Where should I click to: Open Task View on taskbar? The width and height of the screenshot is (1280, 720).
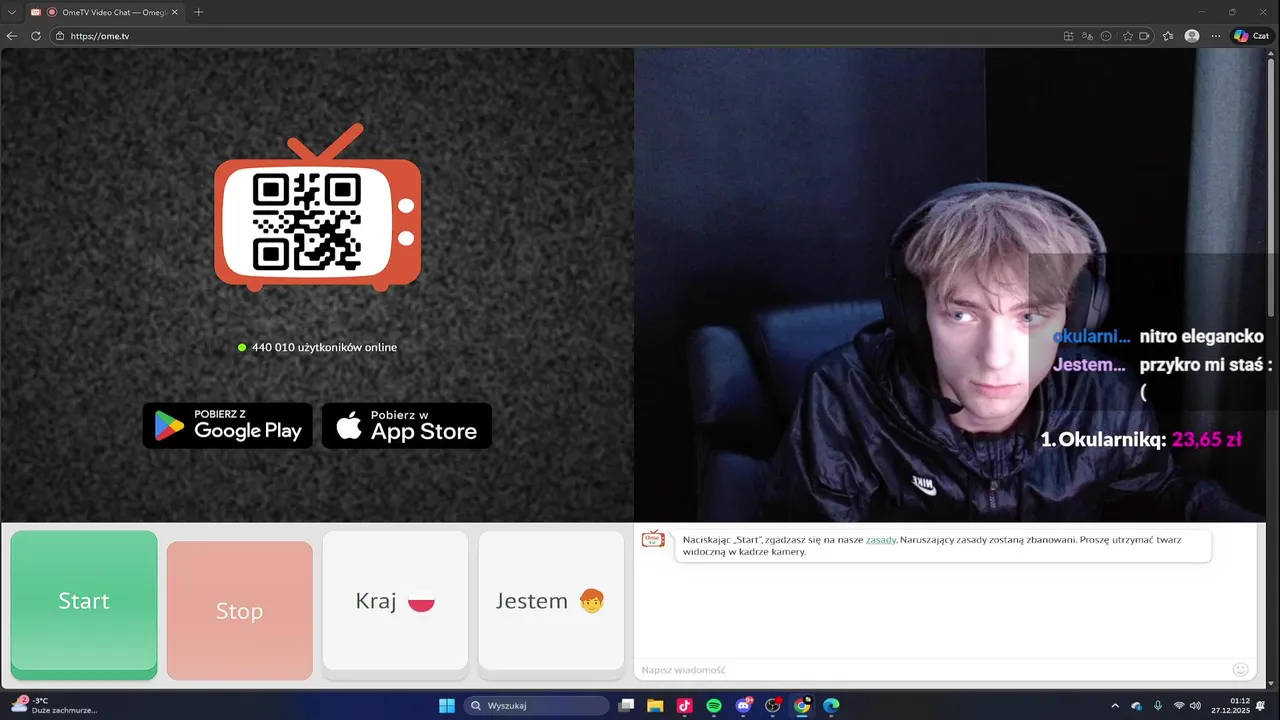(626, 706)
